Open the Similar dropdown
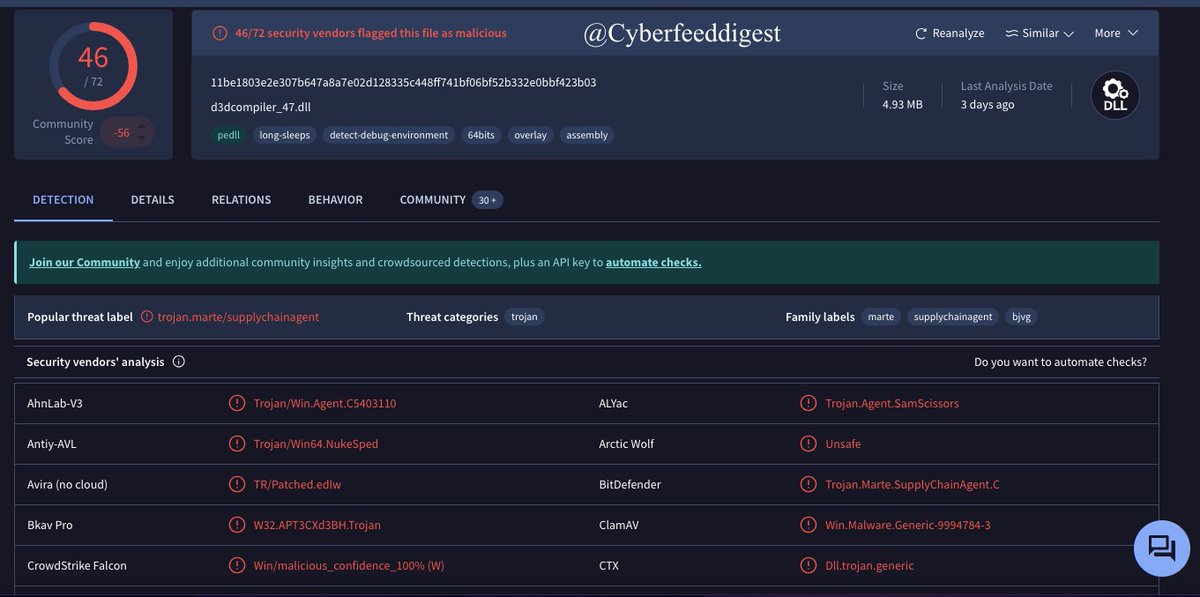 [x=1040, y=33]
